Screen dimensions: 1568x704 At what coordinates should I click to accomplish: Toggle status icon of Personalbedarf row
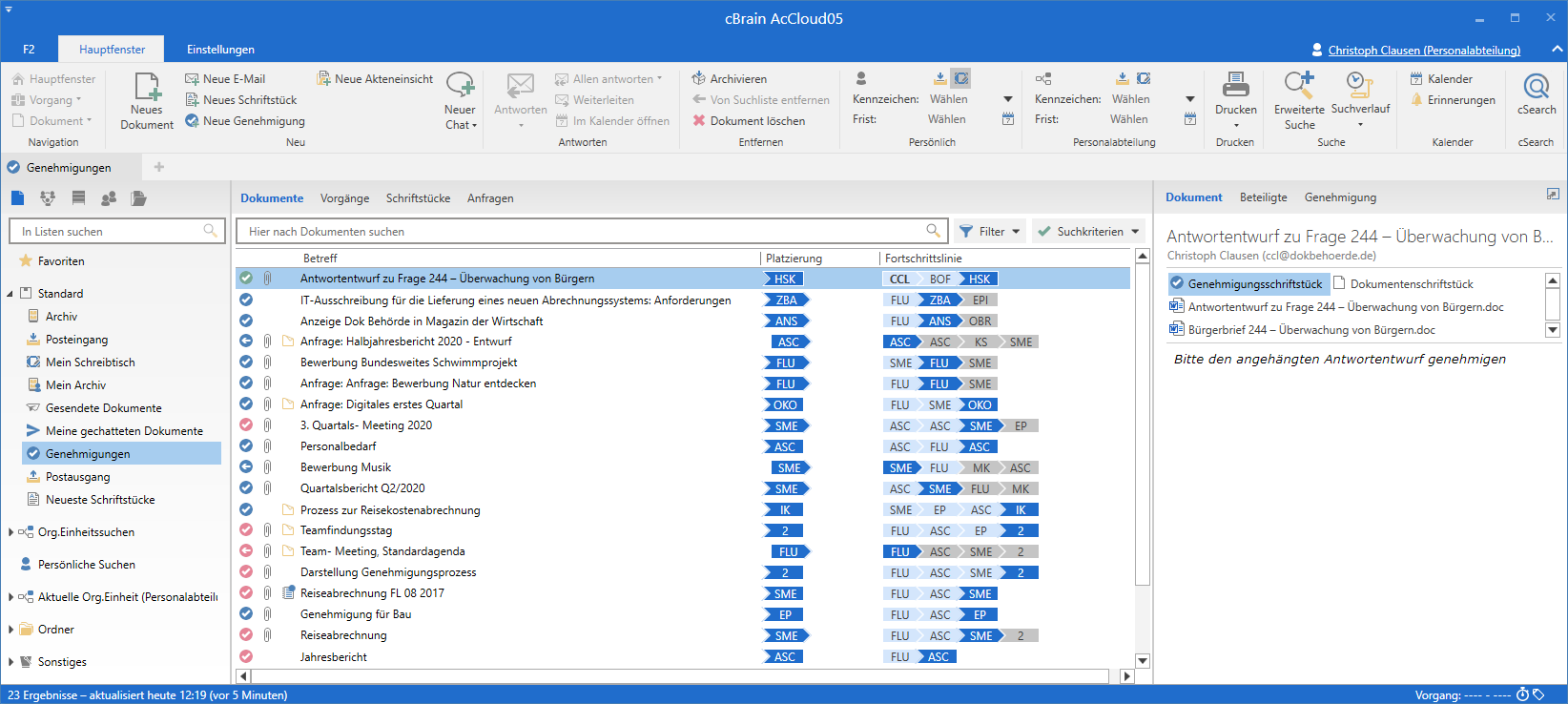coord(246,446)
